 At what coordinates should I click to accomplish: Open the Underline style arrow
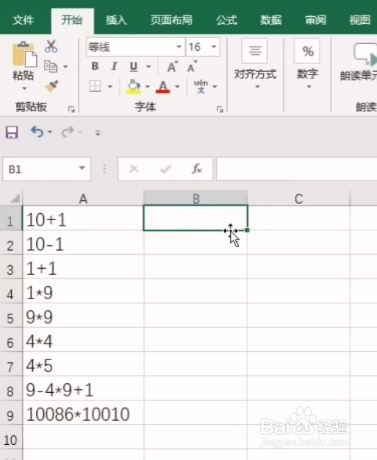pyautogui.click(x=148, y=67)
